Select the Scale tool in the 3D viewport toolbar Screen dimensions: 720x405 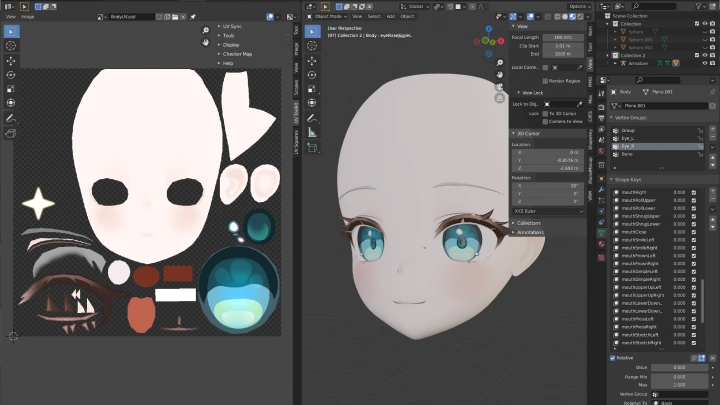tap(312, 89)
